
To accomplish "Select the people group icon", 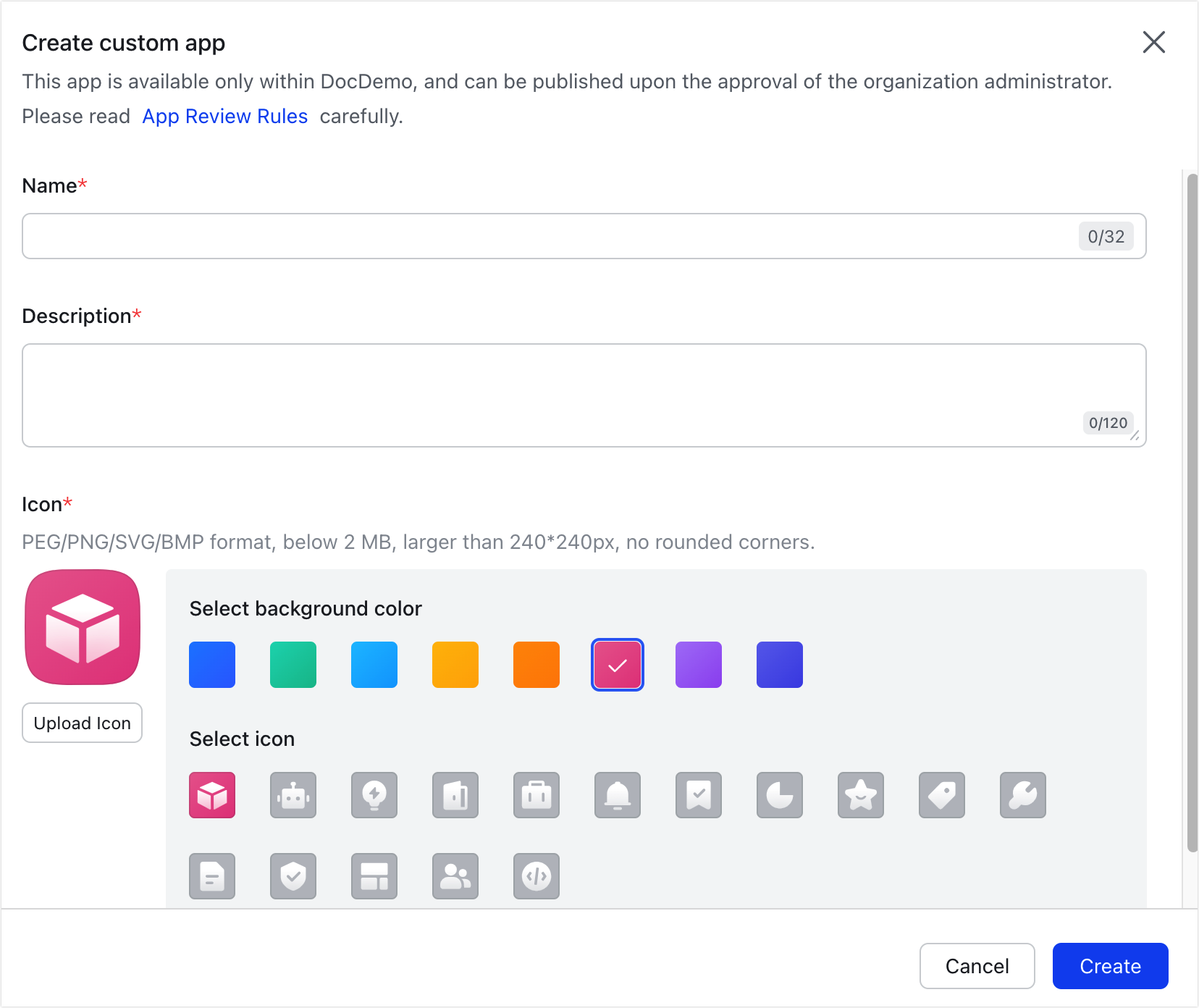I will click(x=455, y=876).
